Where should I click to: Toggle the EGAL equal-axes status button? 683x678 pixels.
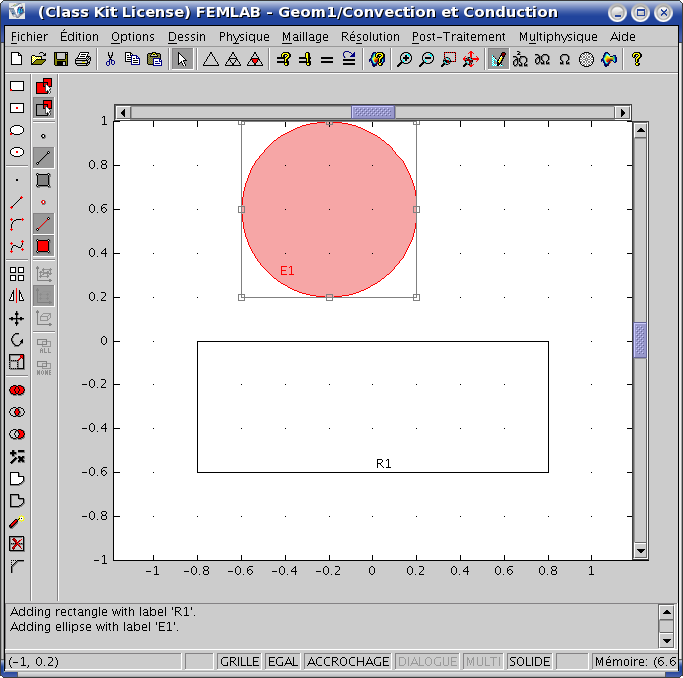click(x=283, y=662)
